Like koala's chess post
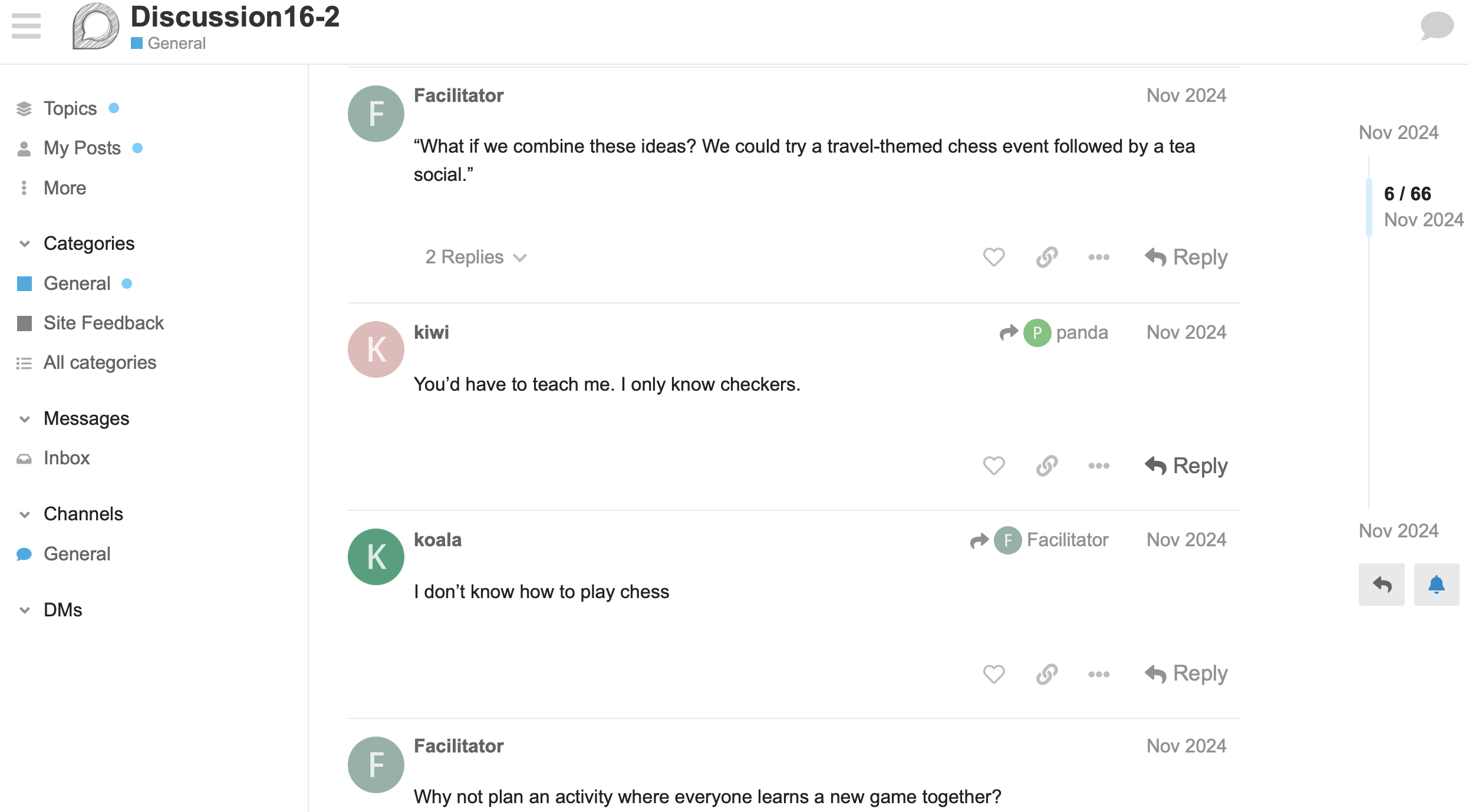Viewport: 1469px width, 812px height. click(x=993, y=674)
